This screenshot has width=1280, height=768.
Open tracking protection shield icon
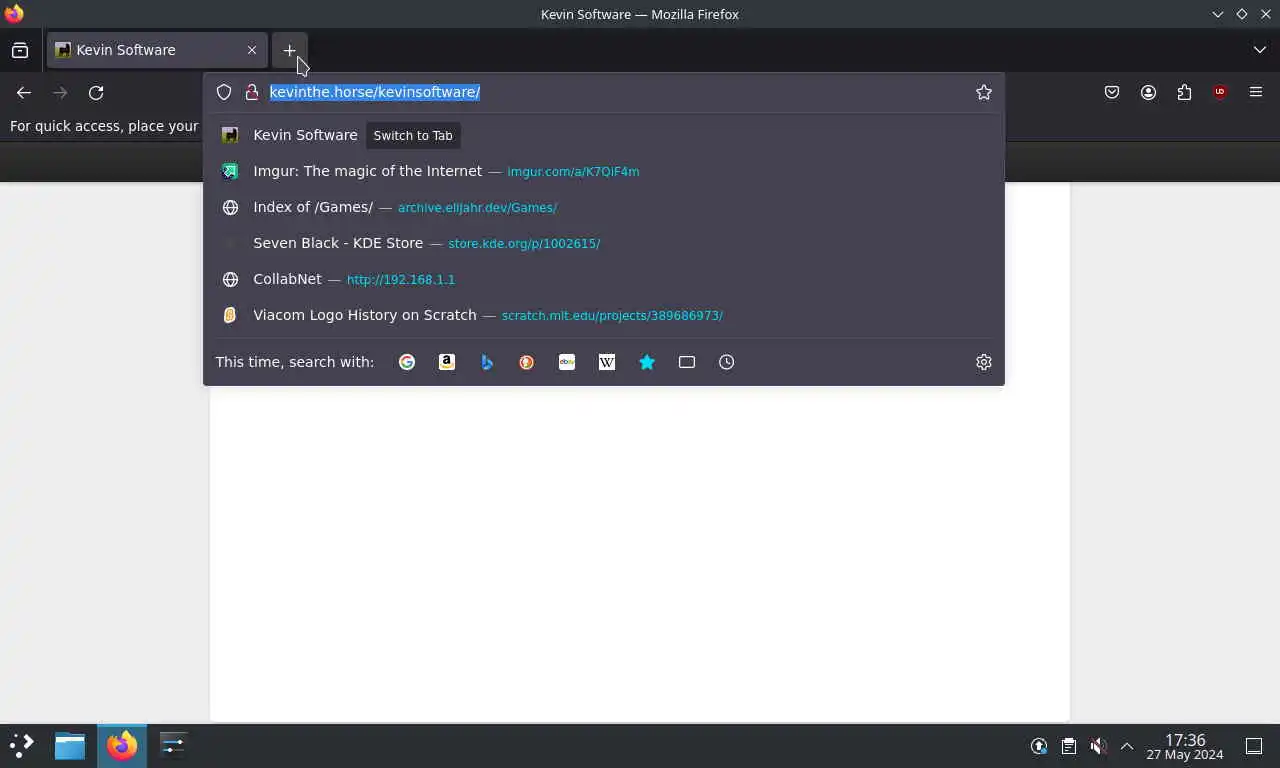[x=224, y=92]
